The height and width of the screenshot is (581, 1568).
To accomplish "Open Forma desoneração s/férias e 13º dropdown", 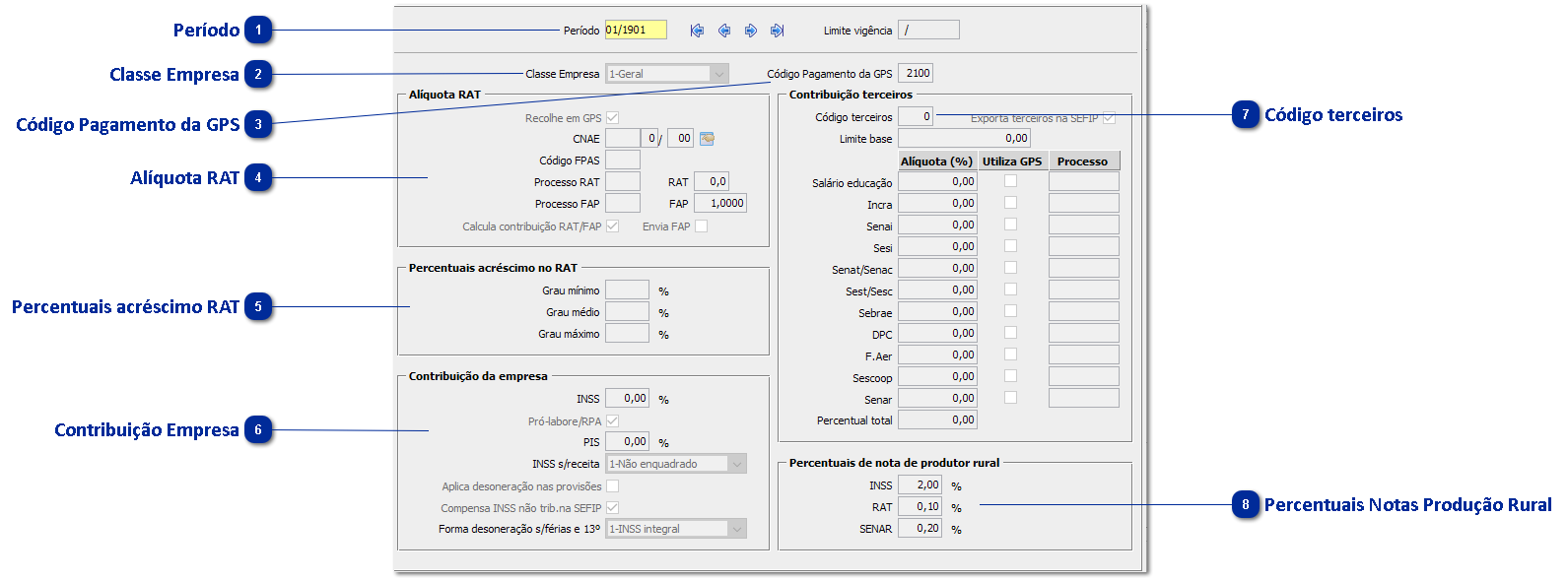I will pyautogui.click(x=736, y=529).
